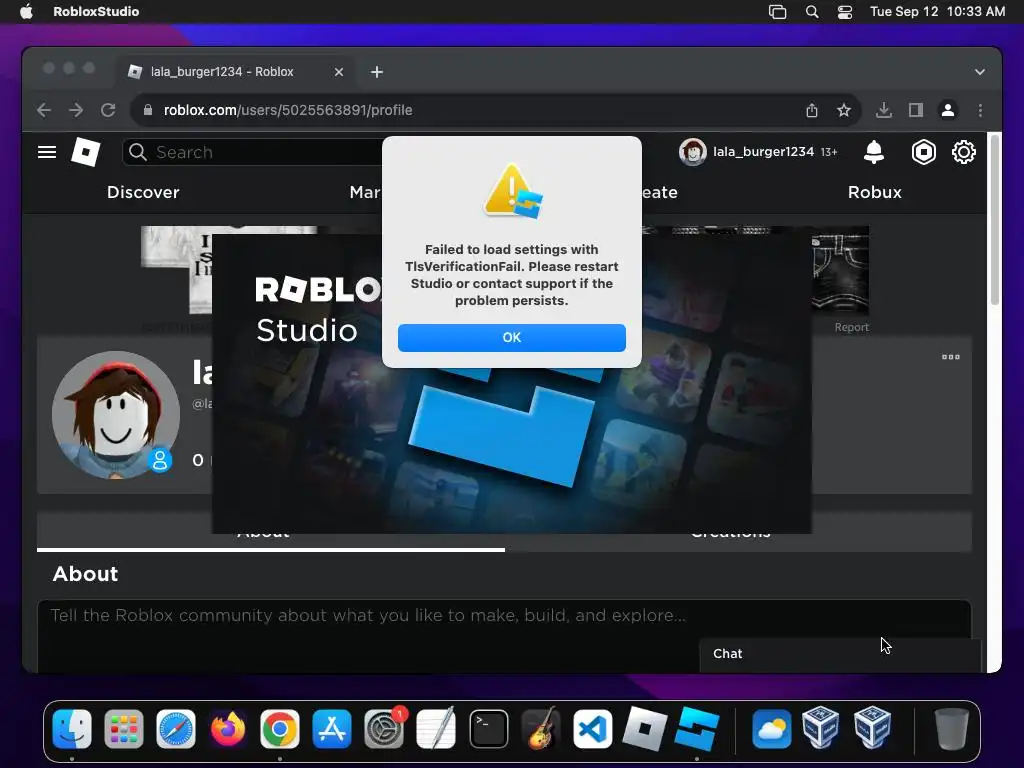Image resolution: width=1024 pixels, height=768 pixels.
Task: Reload the page
Action: [x=108, y=110]
